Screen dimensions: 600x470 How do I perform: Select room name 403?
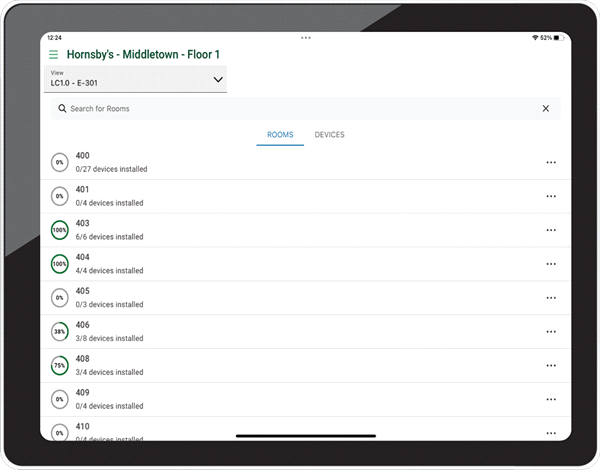82,223
